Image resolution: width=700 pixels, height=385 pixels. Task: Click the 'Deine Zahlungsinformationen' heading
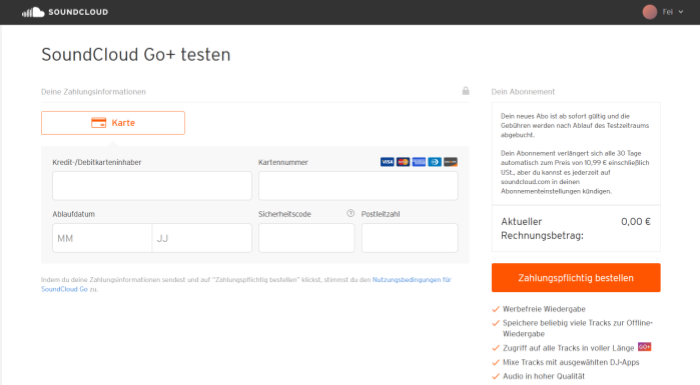tap(93, 92)
